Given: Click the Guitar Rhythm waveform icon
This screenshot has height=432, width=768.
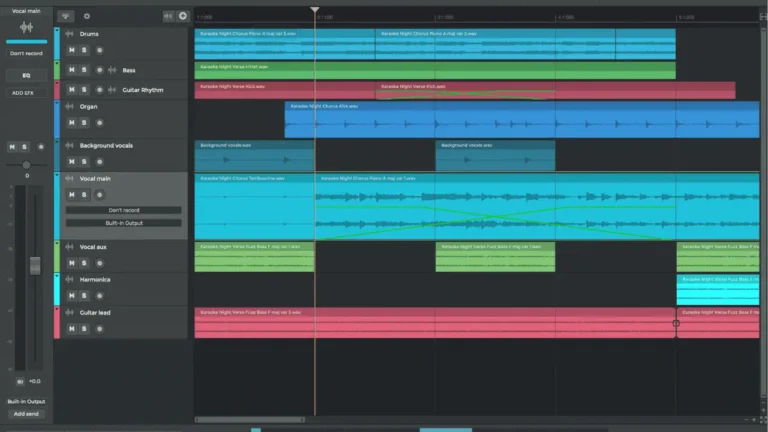Looking at the screenshot, I should (113, 90).
